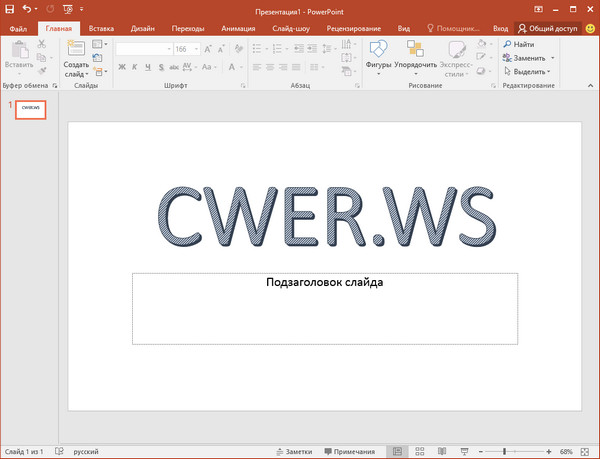
Task: Click the Save icon in quick access toolbar
Action: click(10, 9)
